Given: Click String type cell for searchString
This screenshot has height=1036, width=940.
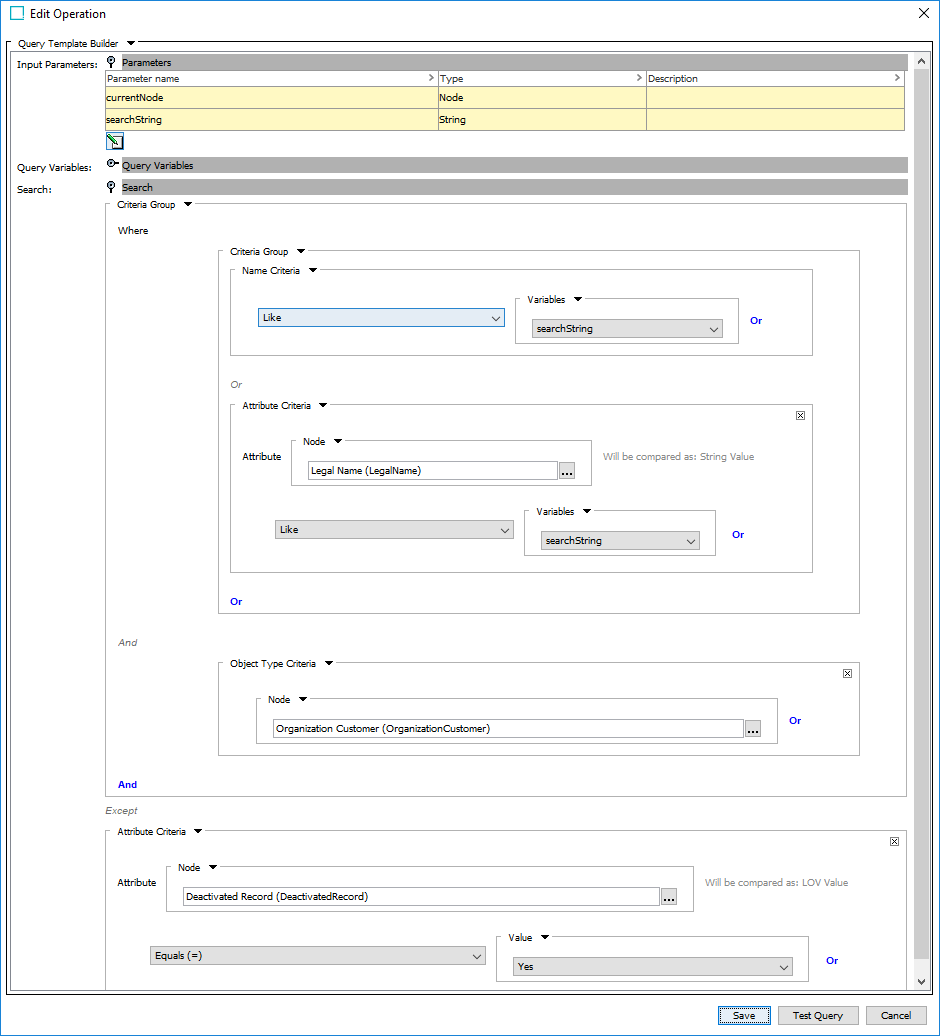Looking at the screenshot, I should (x=542, y=120).
